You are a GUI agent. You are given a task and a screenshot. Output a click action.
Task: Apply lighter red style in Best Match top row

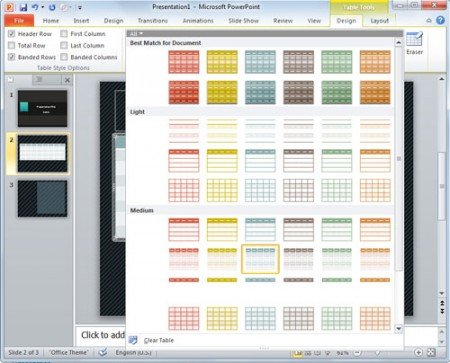pos(184,62)
